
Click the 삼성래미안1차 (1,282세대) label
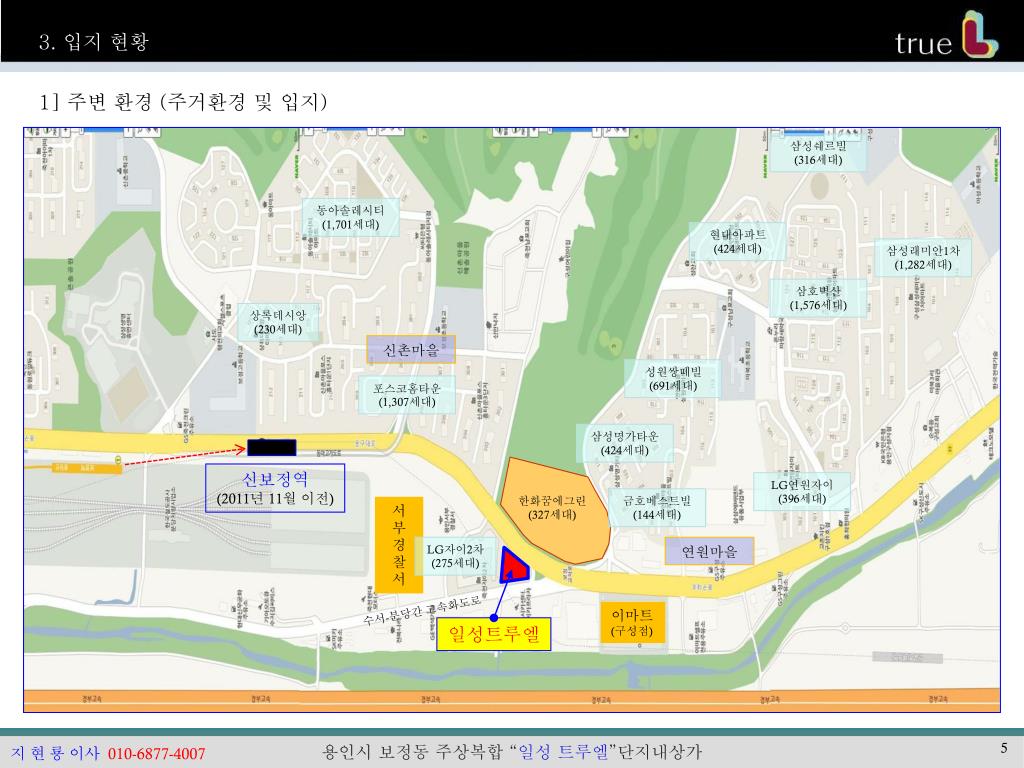[922, 257]
